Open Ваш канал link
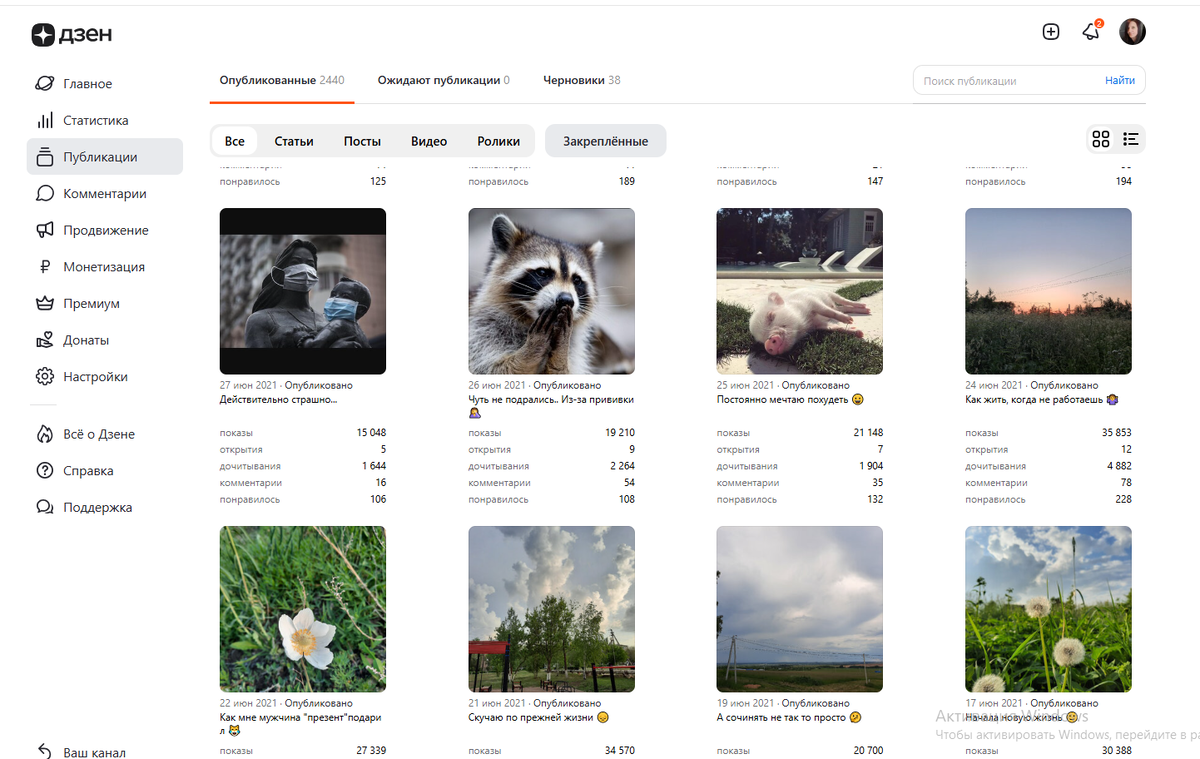 [x=94, y=752]
